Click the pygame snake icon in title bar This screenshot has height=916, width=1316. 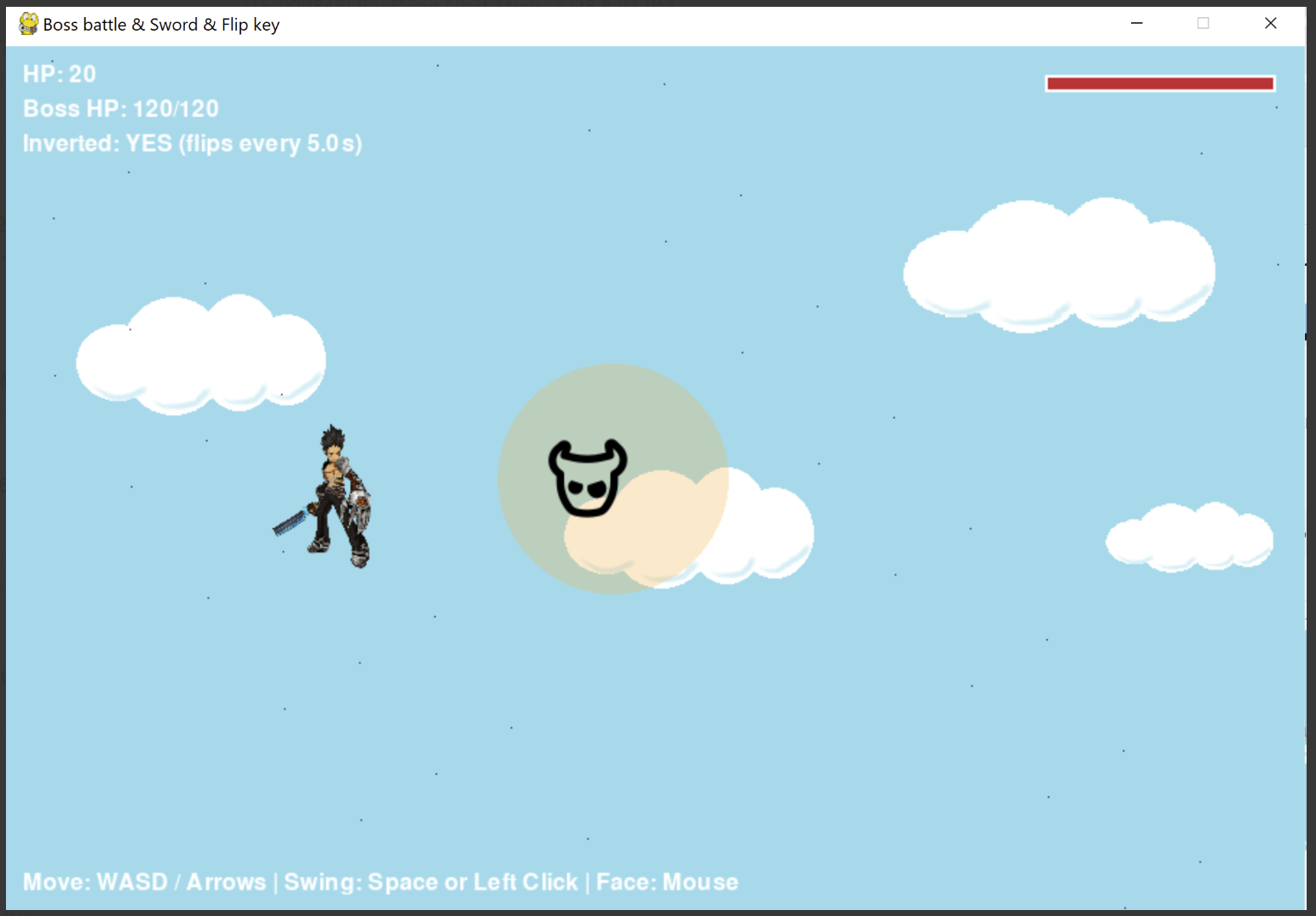[28, 24]
